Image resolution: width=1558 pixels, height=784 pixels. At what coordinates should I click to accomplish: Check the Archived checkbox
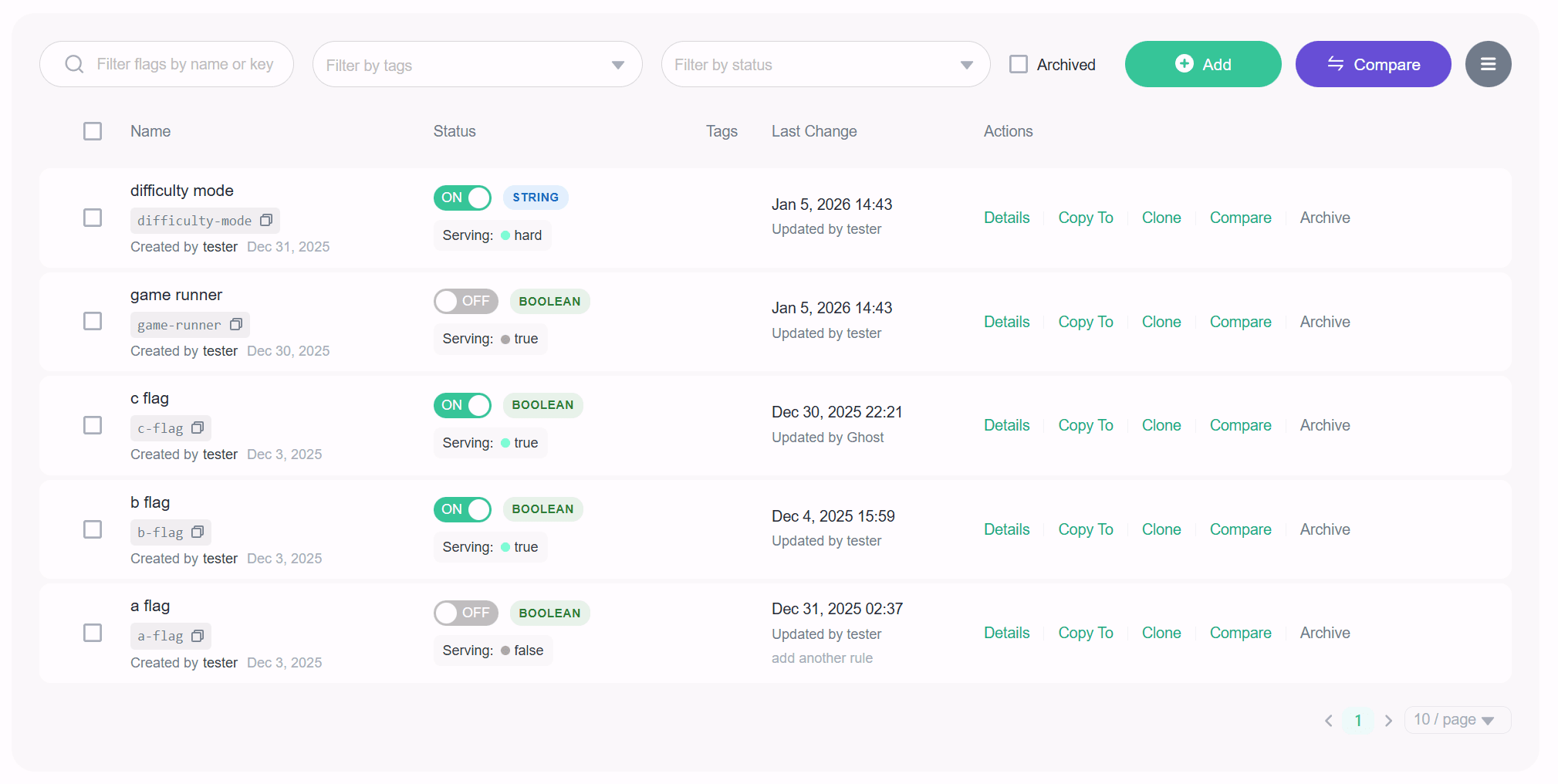(1019, 64)
